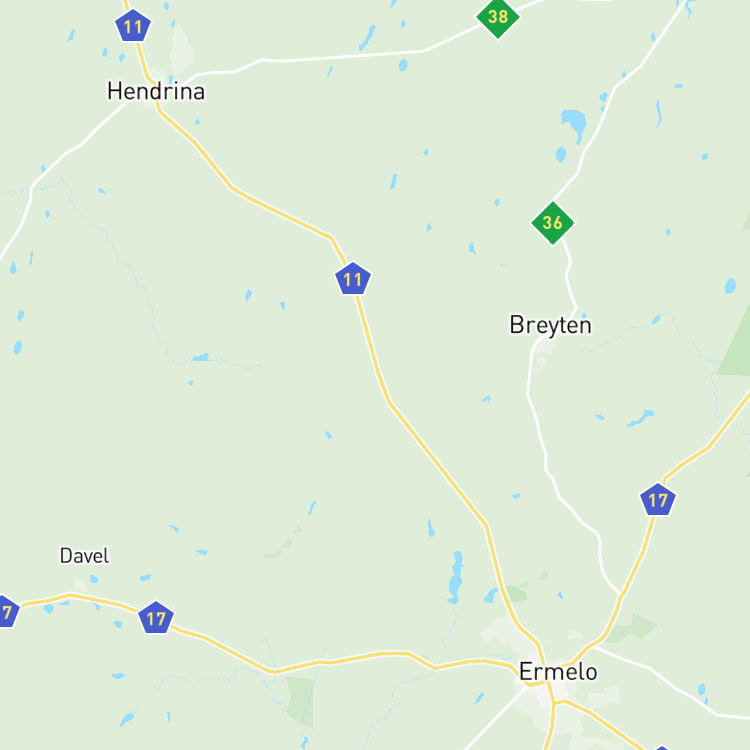Screen dimensions: 750x750
Task: Click the large lake north of route 36 marker
Action: point(574,124)
